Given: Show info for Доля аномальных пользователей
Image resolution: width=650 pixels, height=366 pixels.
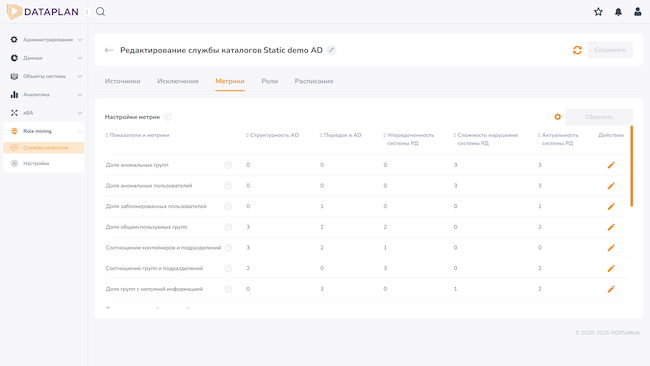Looking at the screenshot, I should [x=228, y=186].
